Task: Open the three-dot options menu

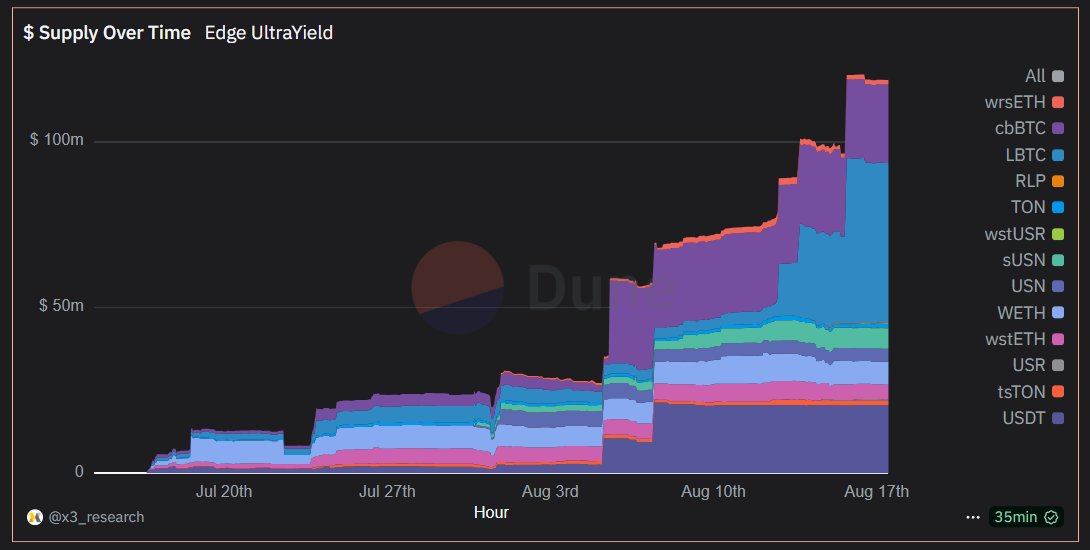Action: [x=973, y=517]
